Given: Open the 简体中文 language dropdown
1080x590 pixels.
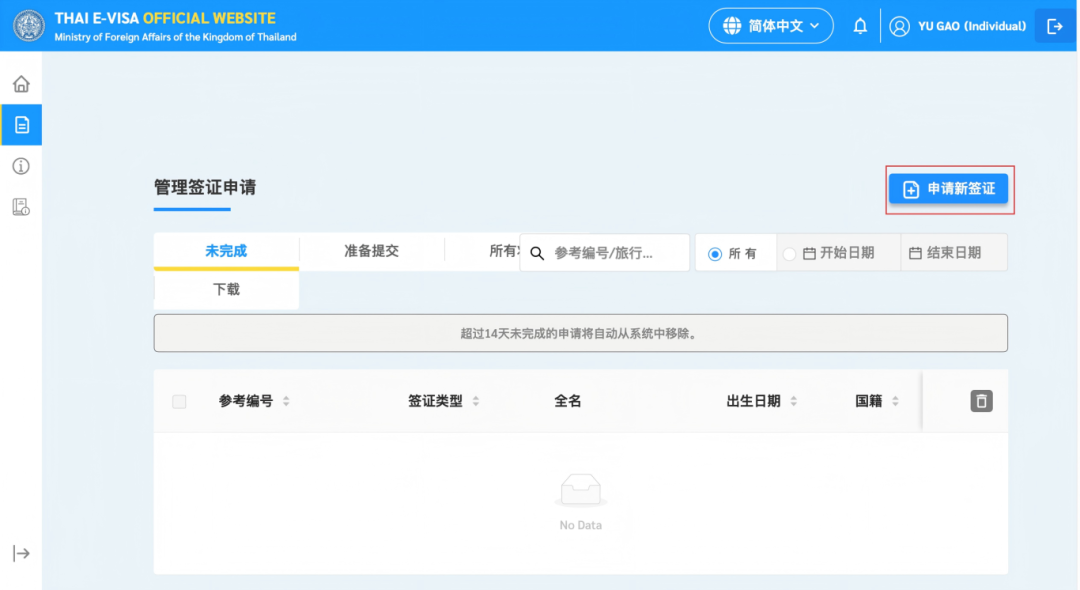Looking at the screenshot, I should [771, 26].
